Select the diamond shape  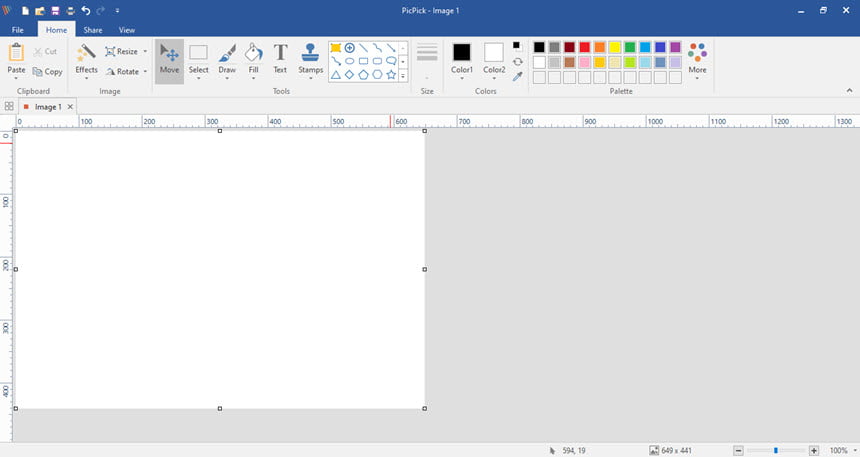[x=349, y=75]
